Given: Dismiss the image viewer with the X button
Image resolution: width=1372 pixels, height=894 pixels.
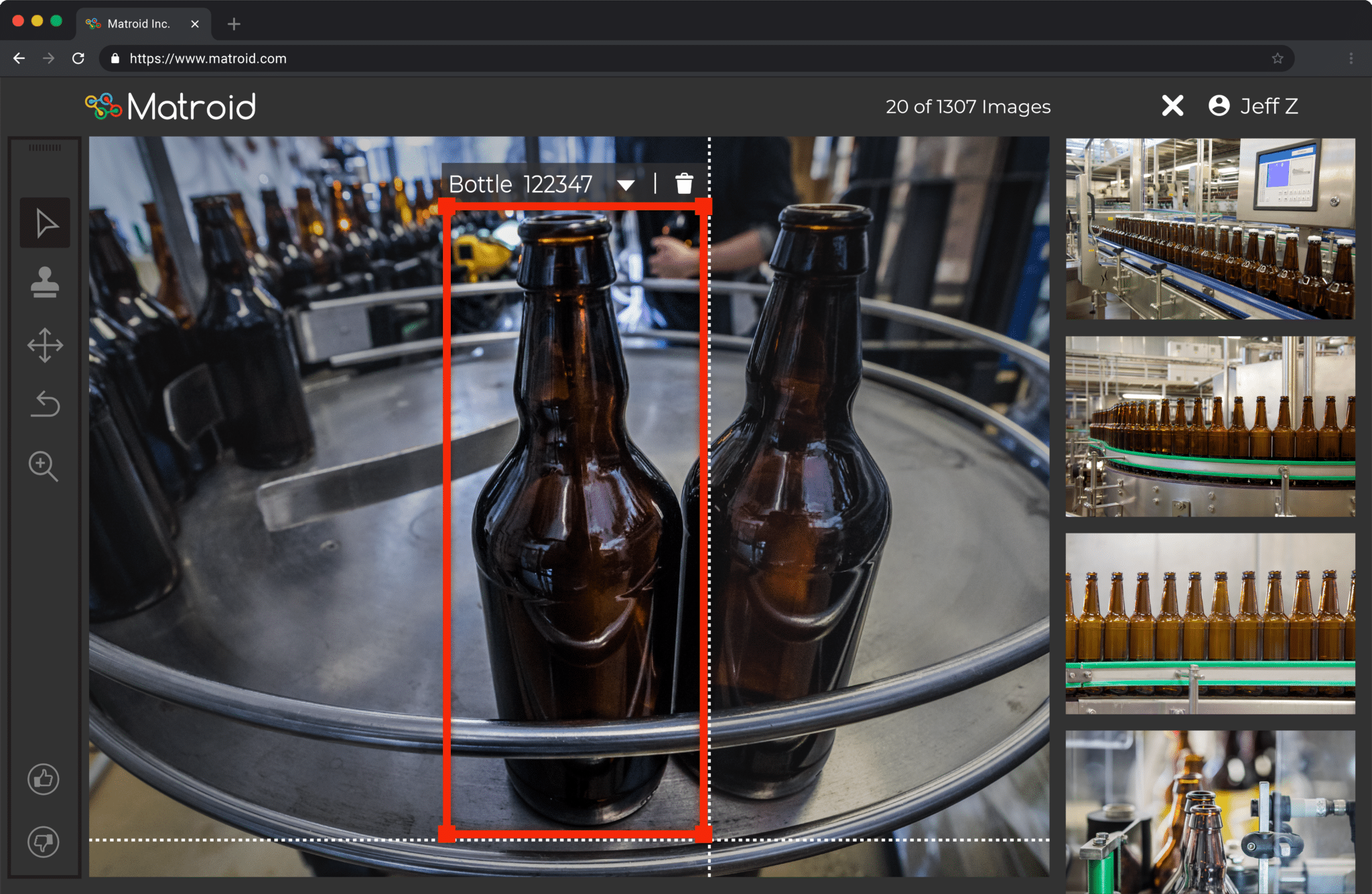Looking at the screenshot, I should click(1172, 106).
